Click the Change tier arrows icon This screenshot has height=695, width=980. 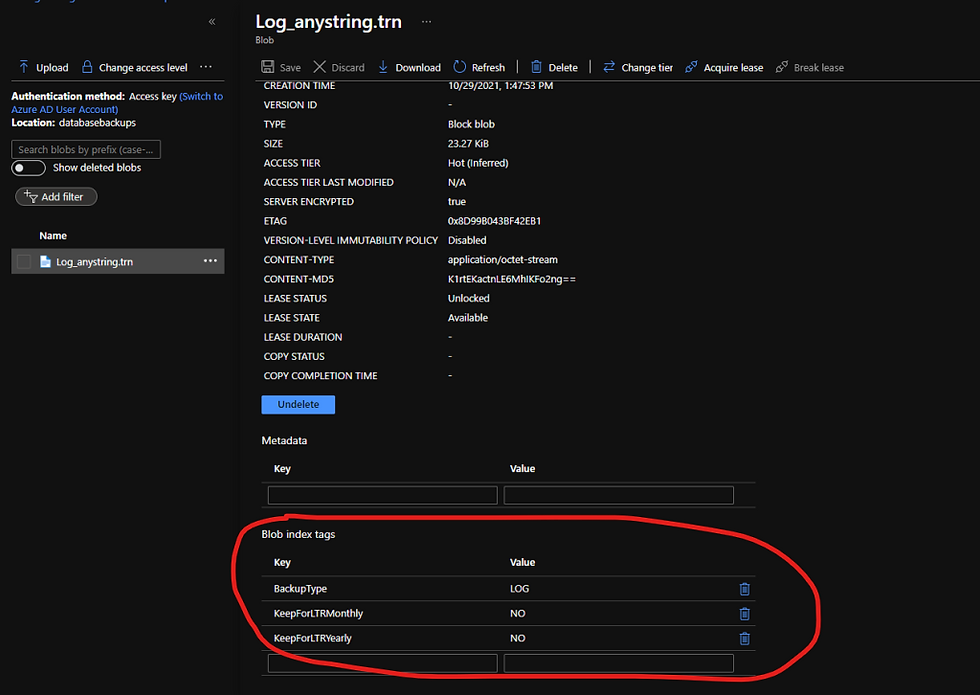[x=609, y=67]
